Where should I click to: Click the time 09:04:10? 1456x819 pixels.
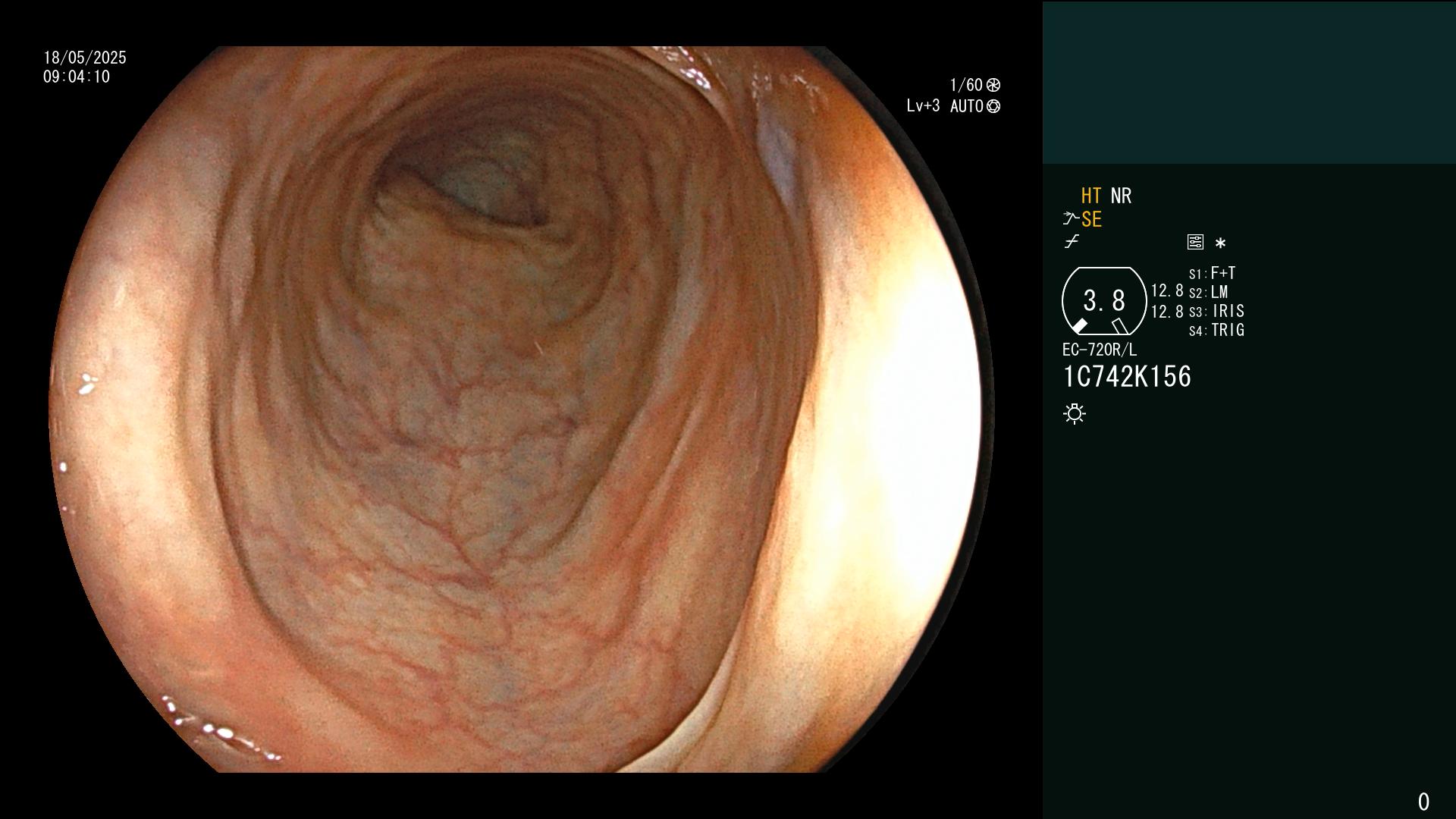tap(77, 77)
